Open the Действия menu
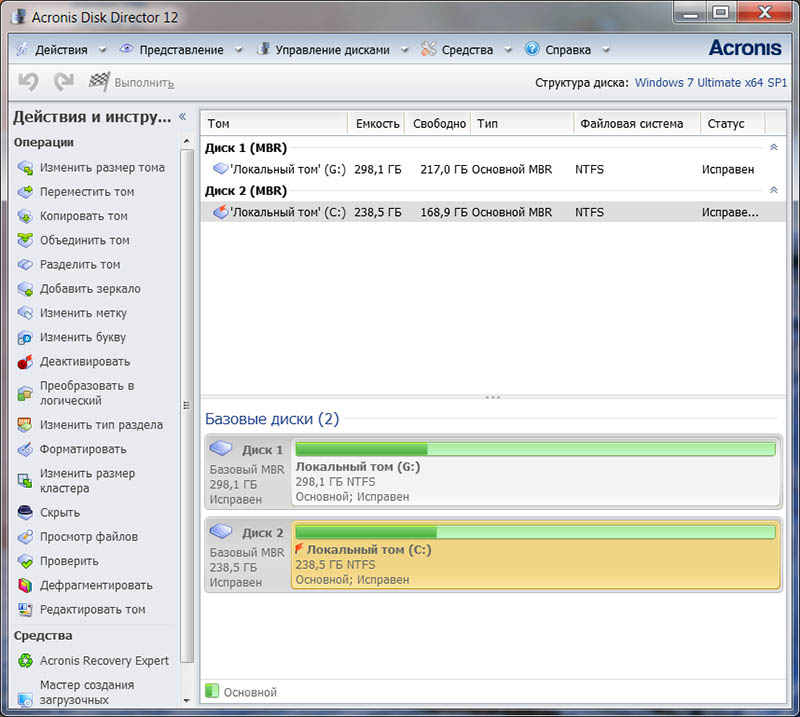Screen dimensions: 800x717 [x=61, y=50]
